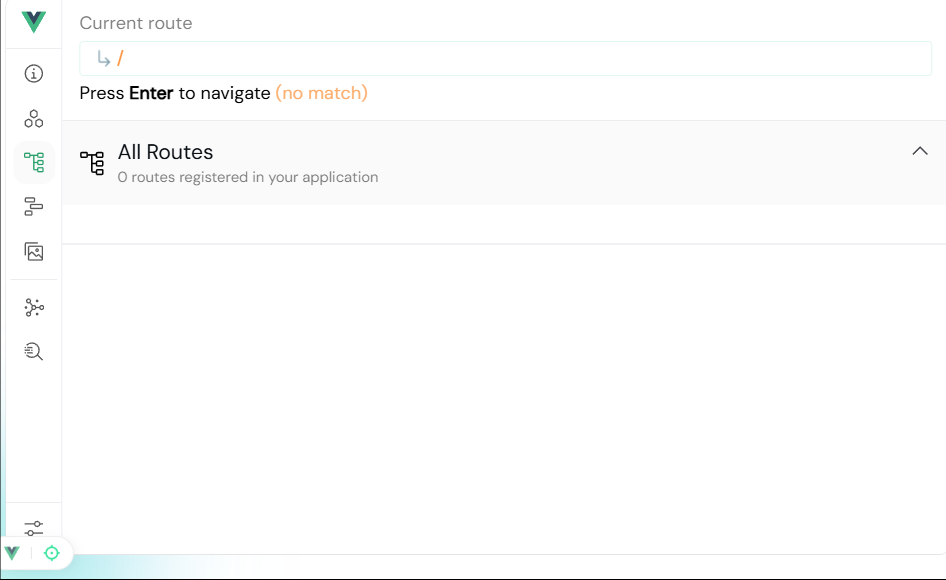The width and height of the screenshot is (946, 580).
Task: Click the Vue logo in bottom corner
Action: click(13, 552)
